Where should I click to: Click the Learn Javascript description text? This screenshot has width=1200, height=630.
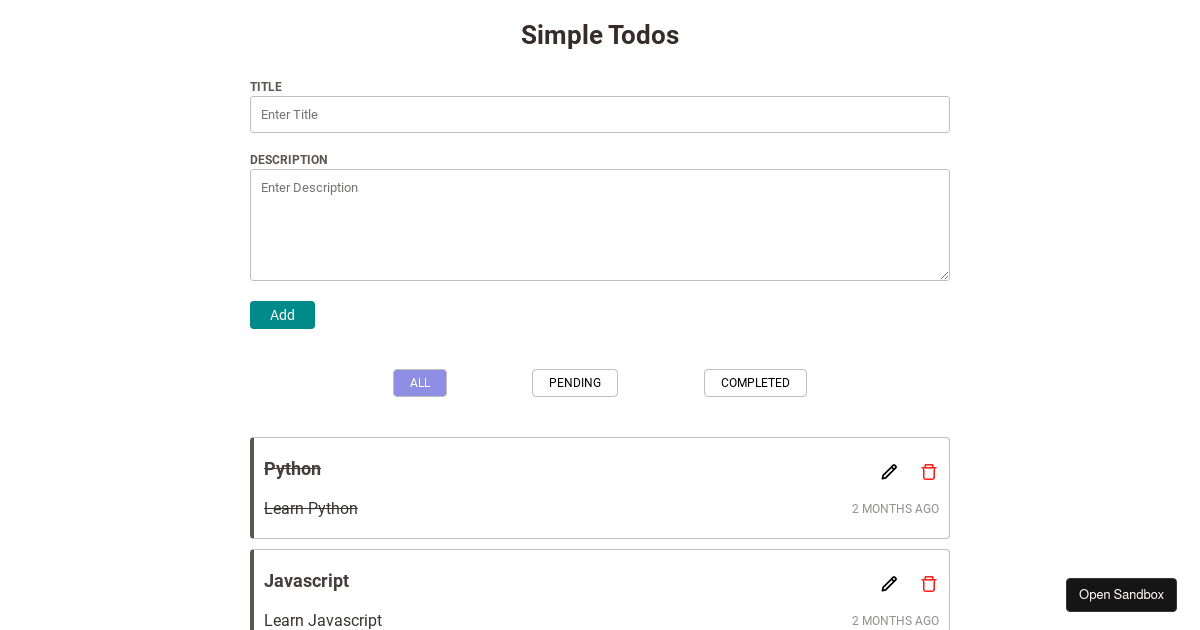click(323, 620)
